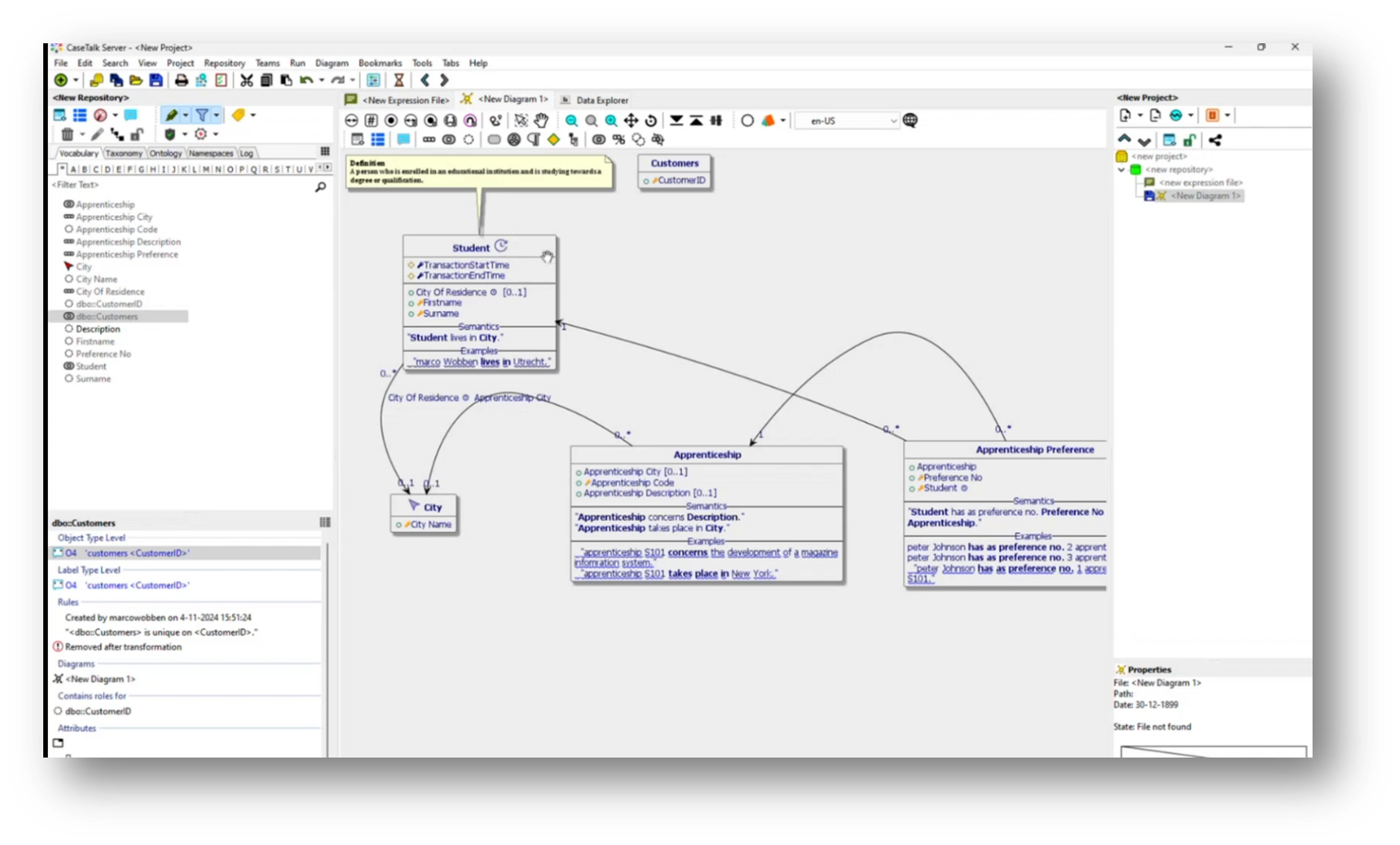
Task: Open dropdown next to new document icon
Action: (x=1140, y=115)
